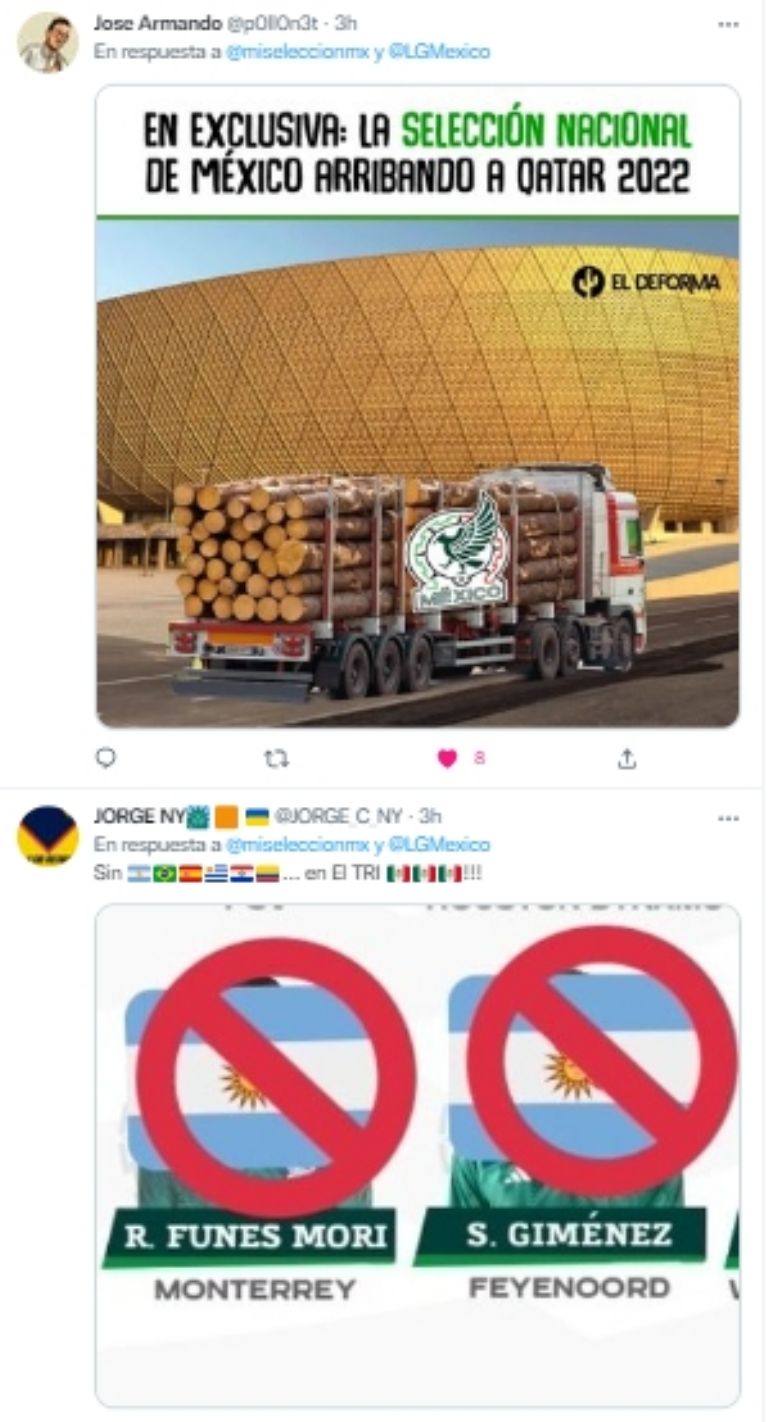Open more options on JORGE NY's tweet
Viewport: 768px width, 1422px height.
point(728,817)
